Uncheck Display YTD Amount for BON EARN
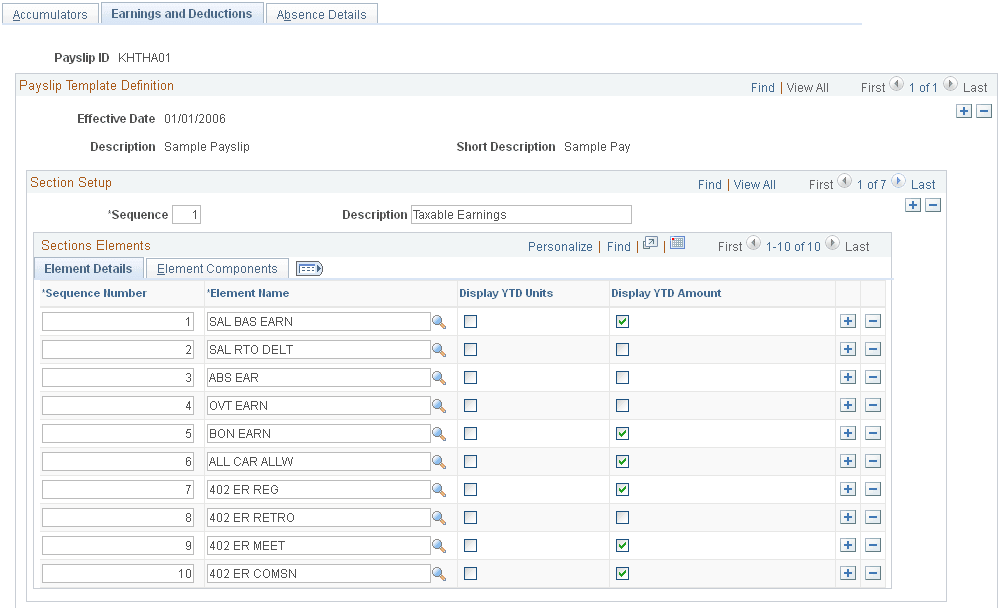The image size is (1001, 608). click(623, 433)
